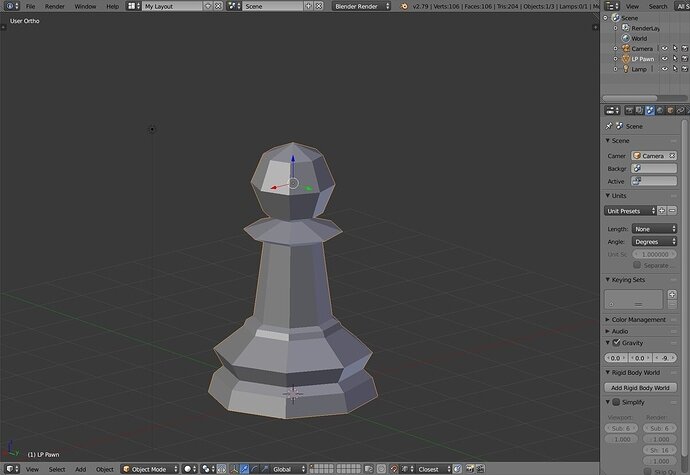690x475 pixels.
Task: Open the 3D view Add menu
Action: (x=81, y=469)
